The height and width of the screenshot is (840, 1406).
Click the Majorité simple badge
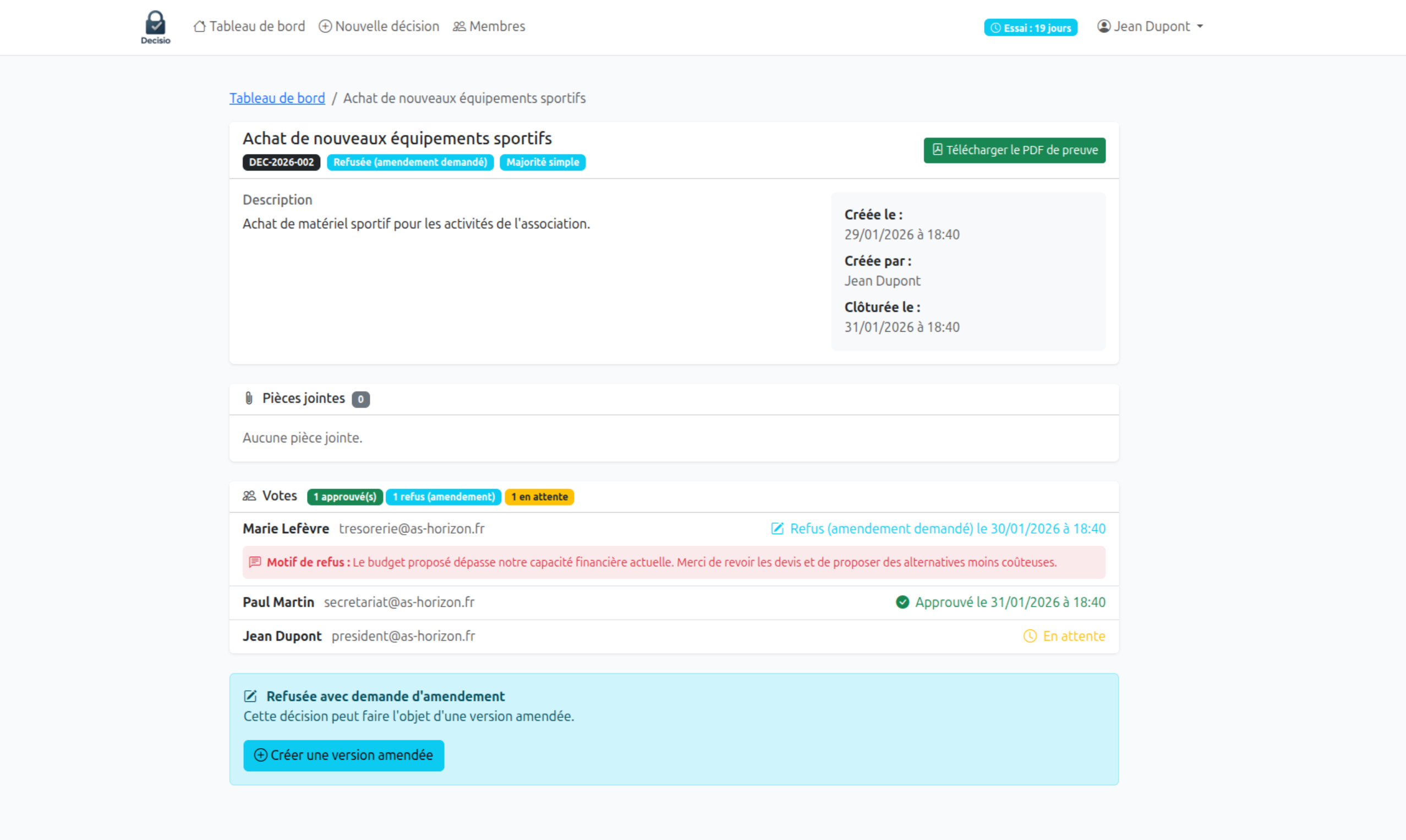point(543,162)
